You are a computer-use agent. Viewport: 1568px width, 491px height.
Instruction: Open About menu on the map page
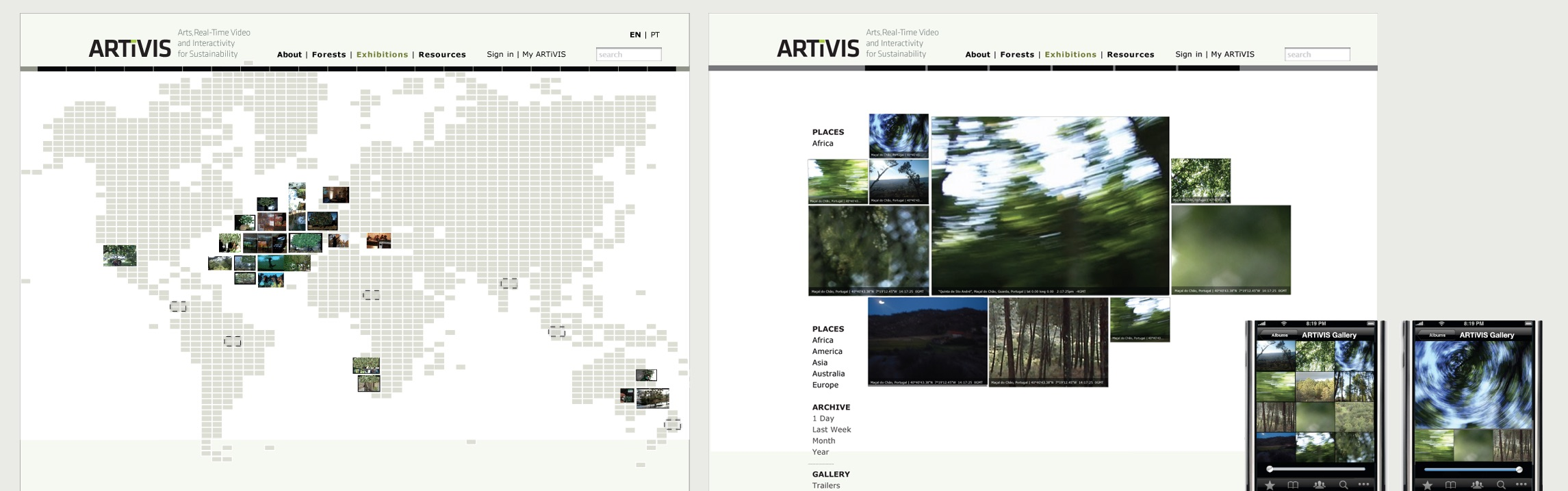289,55
